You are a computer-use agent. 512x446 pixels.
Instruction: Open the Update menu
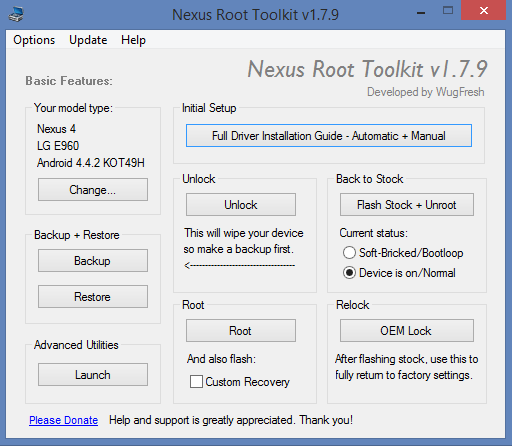88,40
